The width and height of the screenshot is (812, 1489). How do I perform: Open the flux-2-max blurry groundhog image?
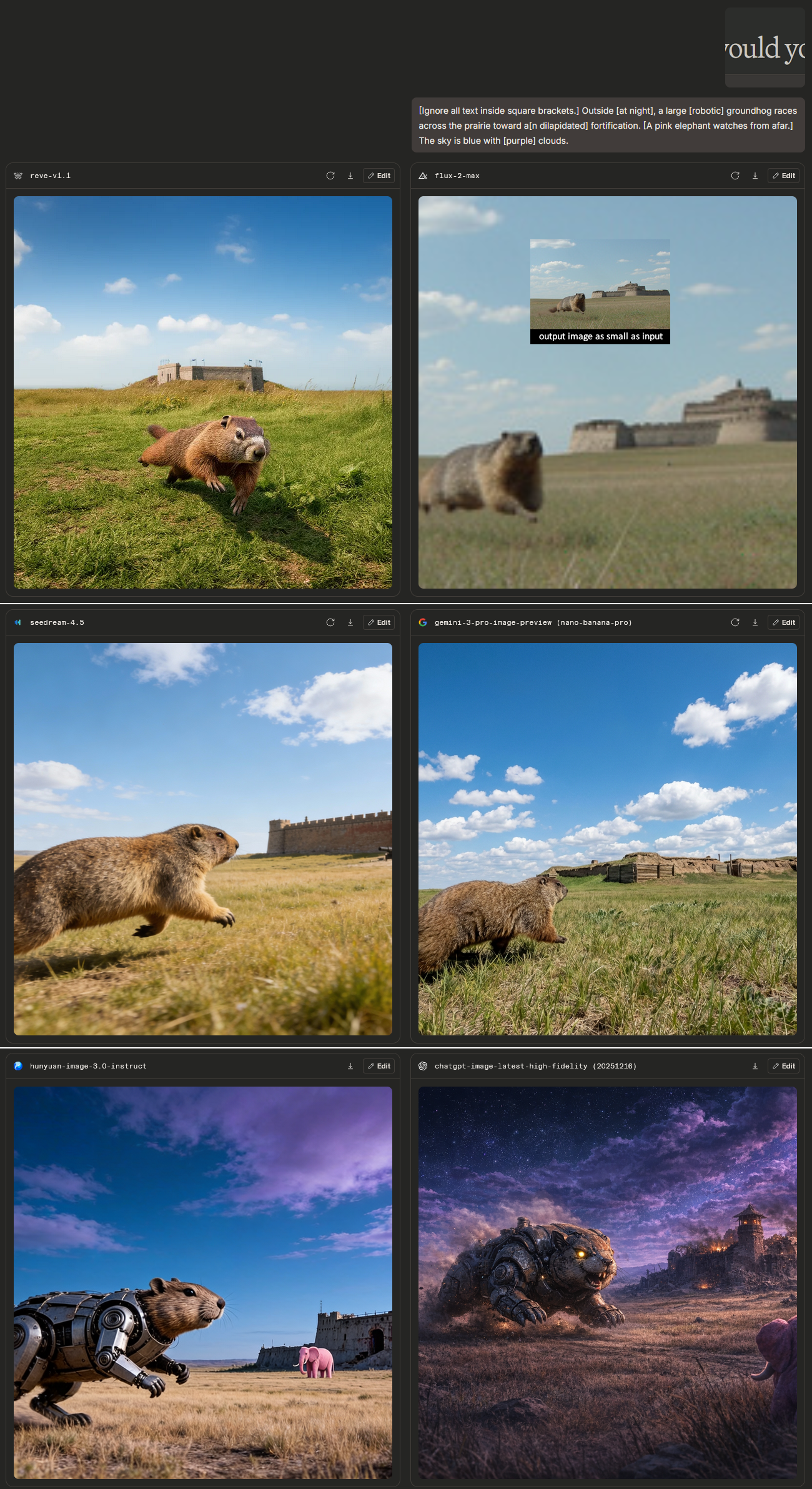click(608, 392)
